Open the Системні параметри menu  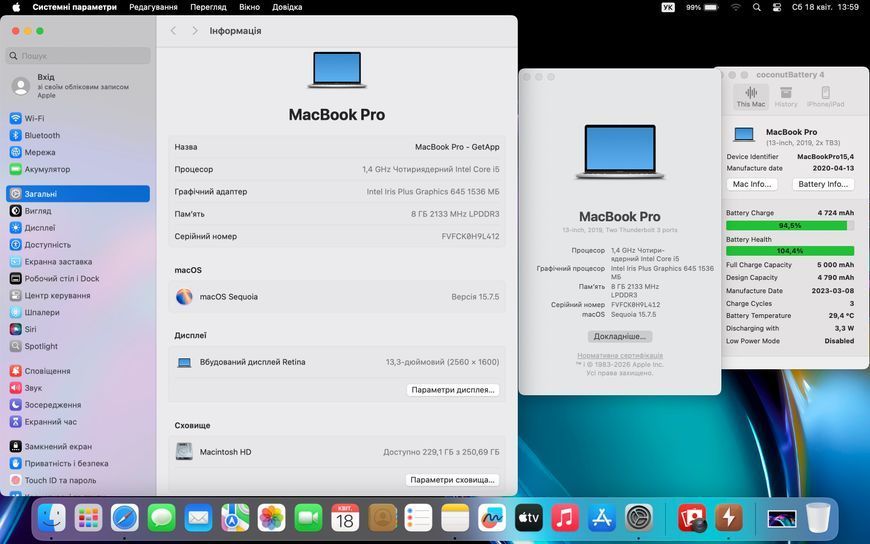click(74, 7)
